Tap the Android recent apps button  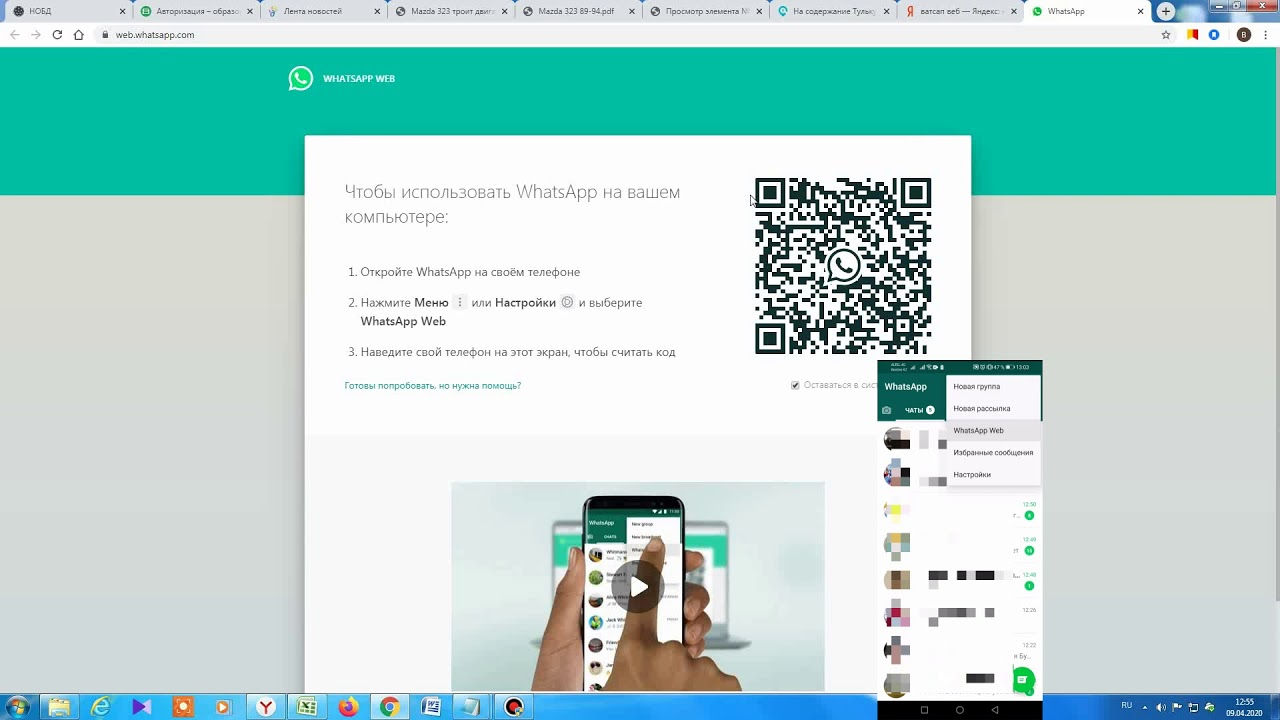(x=924, y=710)
